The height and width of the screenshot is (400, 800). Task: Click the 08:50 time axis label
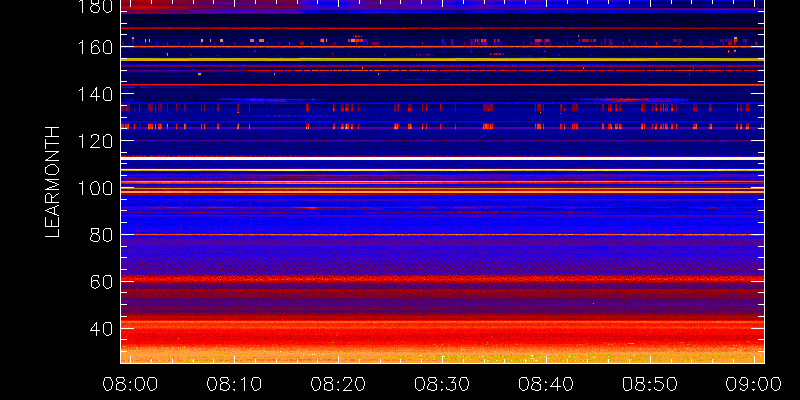651,384
